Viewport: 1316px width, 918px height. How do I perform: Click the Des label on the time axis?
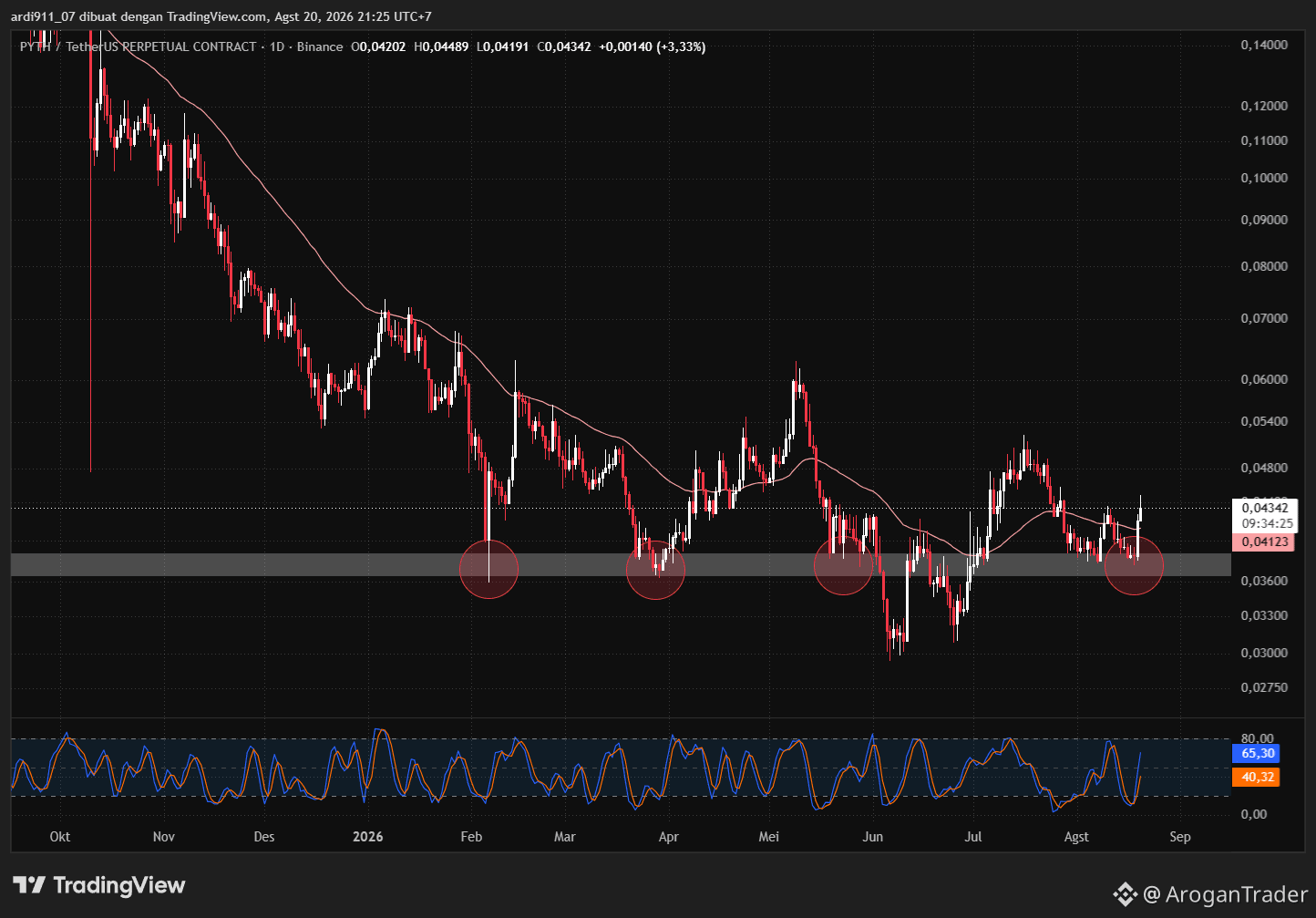point(264,837)
